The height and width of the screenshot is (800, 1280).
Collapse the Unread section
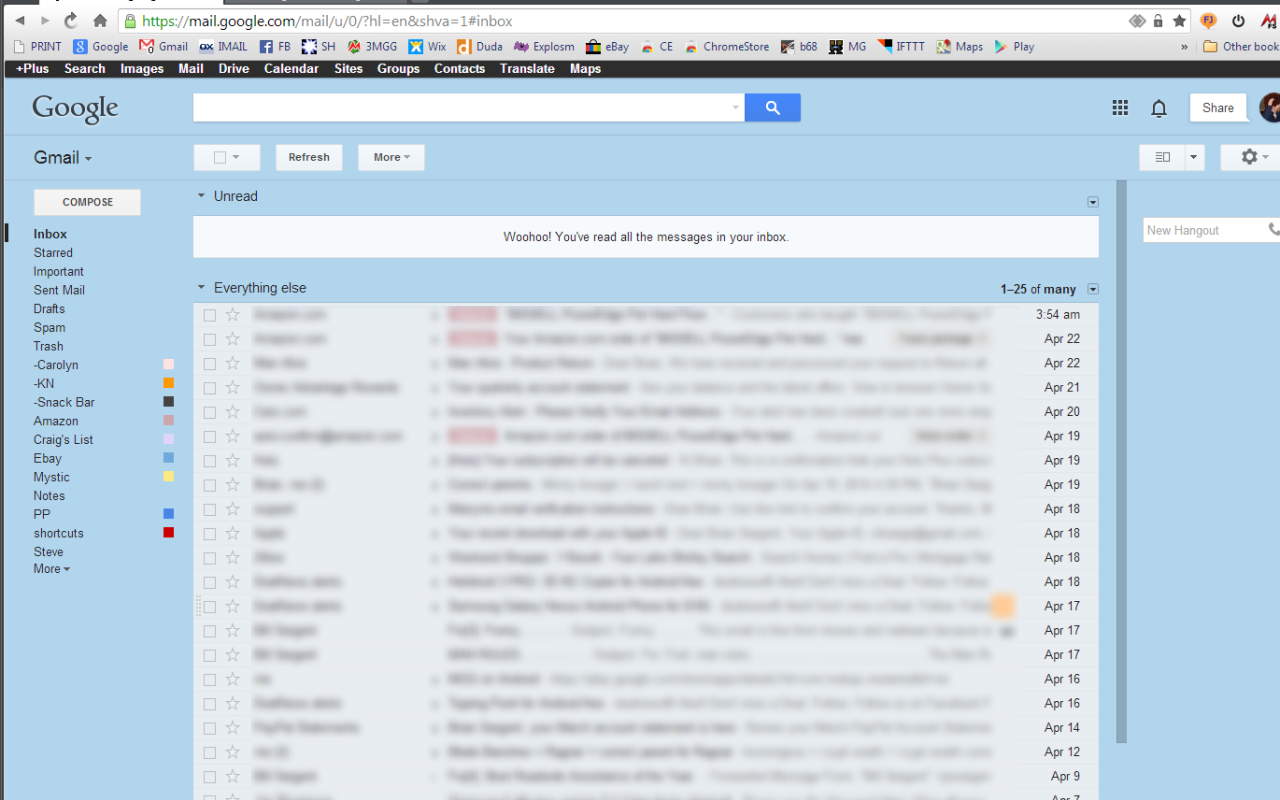200,196
